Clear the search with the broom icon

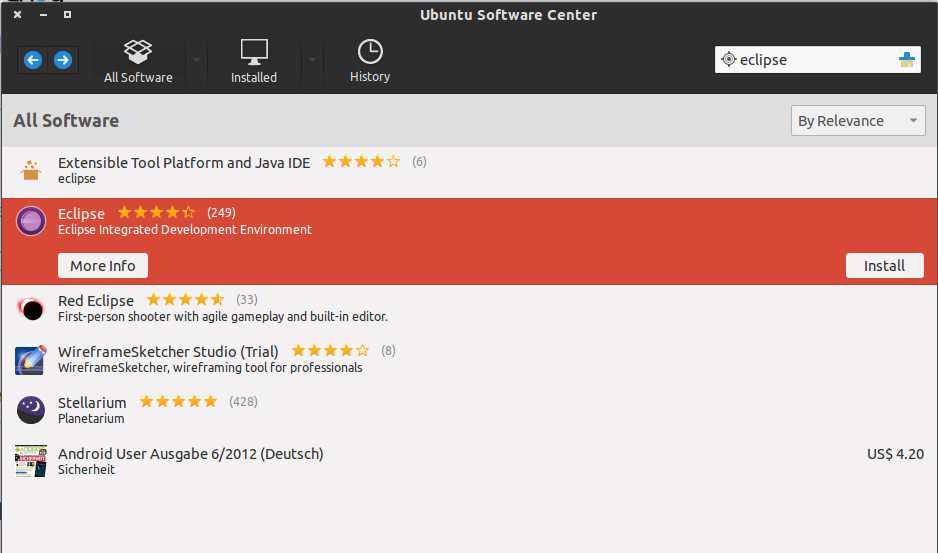pyautogui.click(x=907, y=59)
